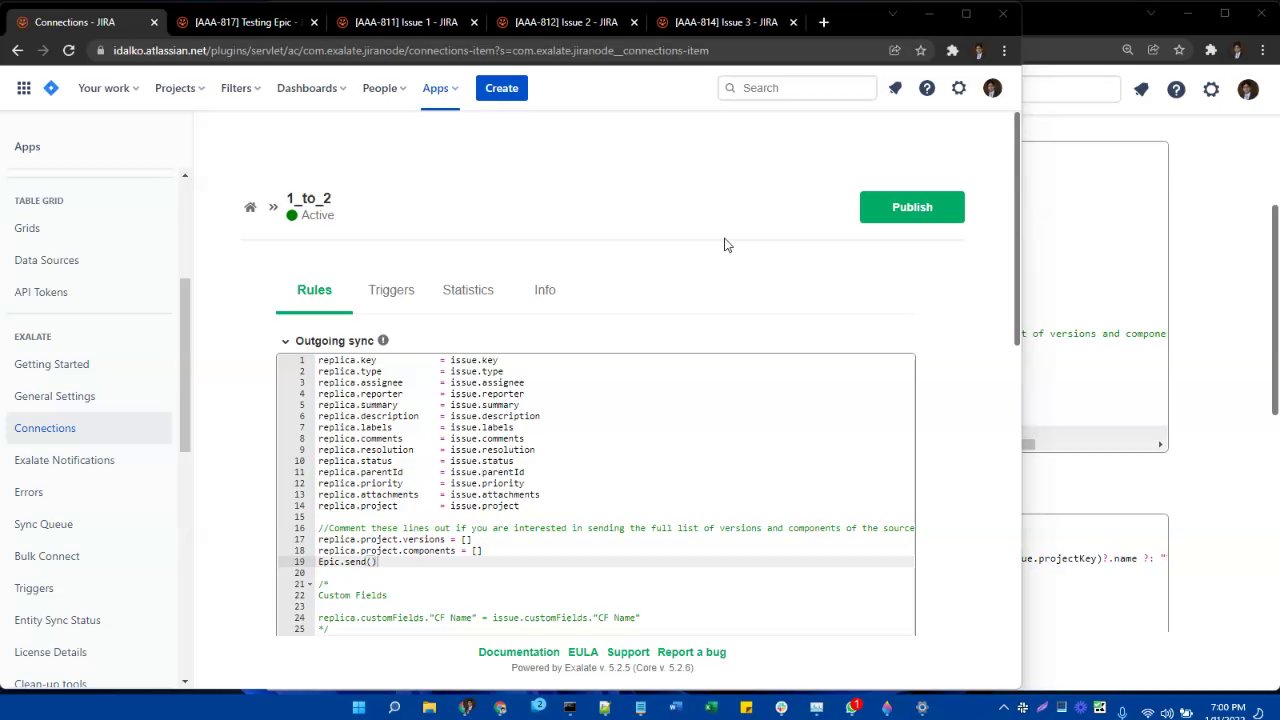1280x720 pixels.
Task: Switch to the Statistics tab
Action: [468, 290]
